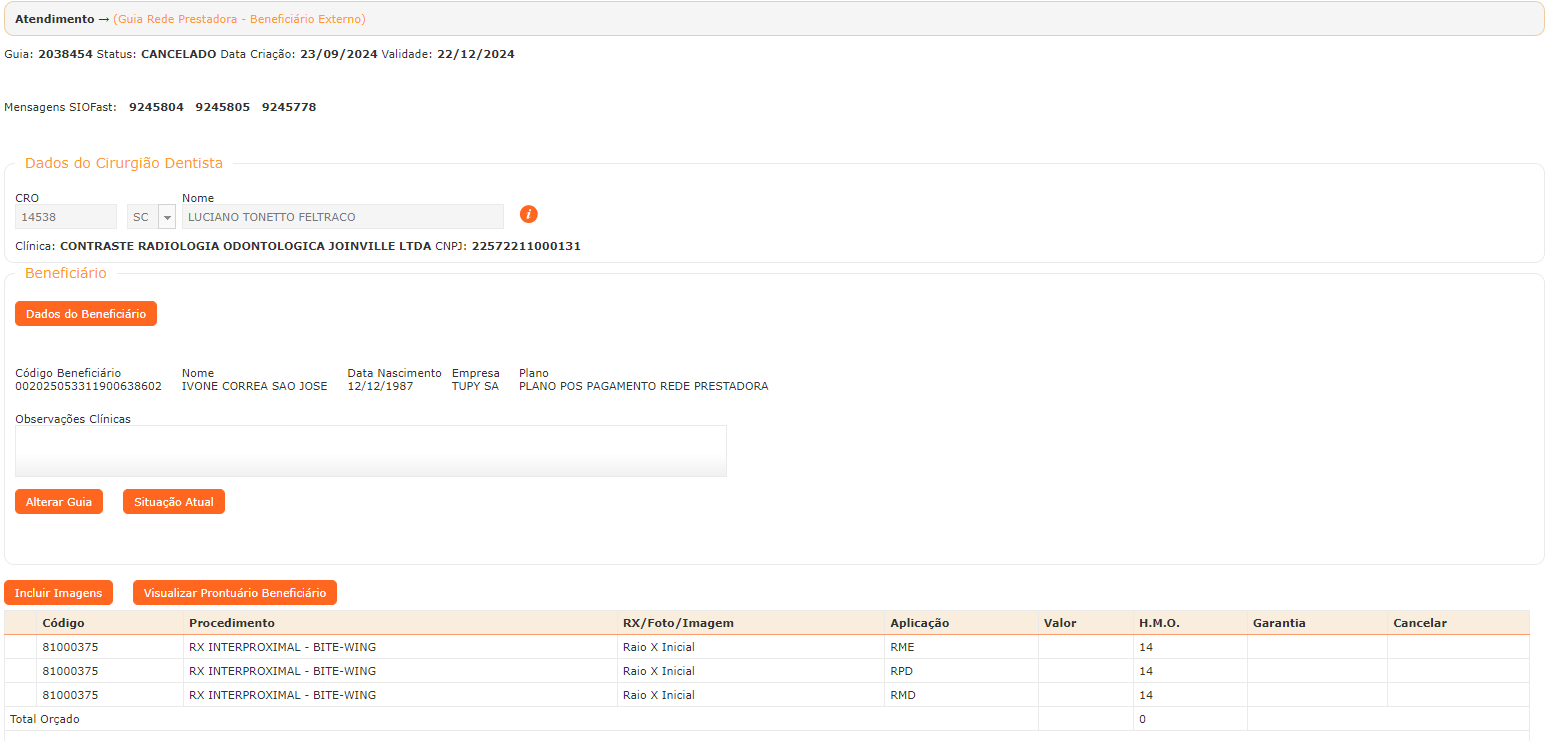Screen dimensions: 1548x741
Task: Click the Procedimento column header
Action: click(x=231, y=623)
